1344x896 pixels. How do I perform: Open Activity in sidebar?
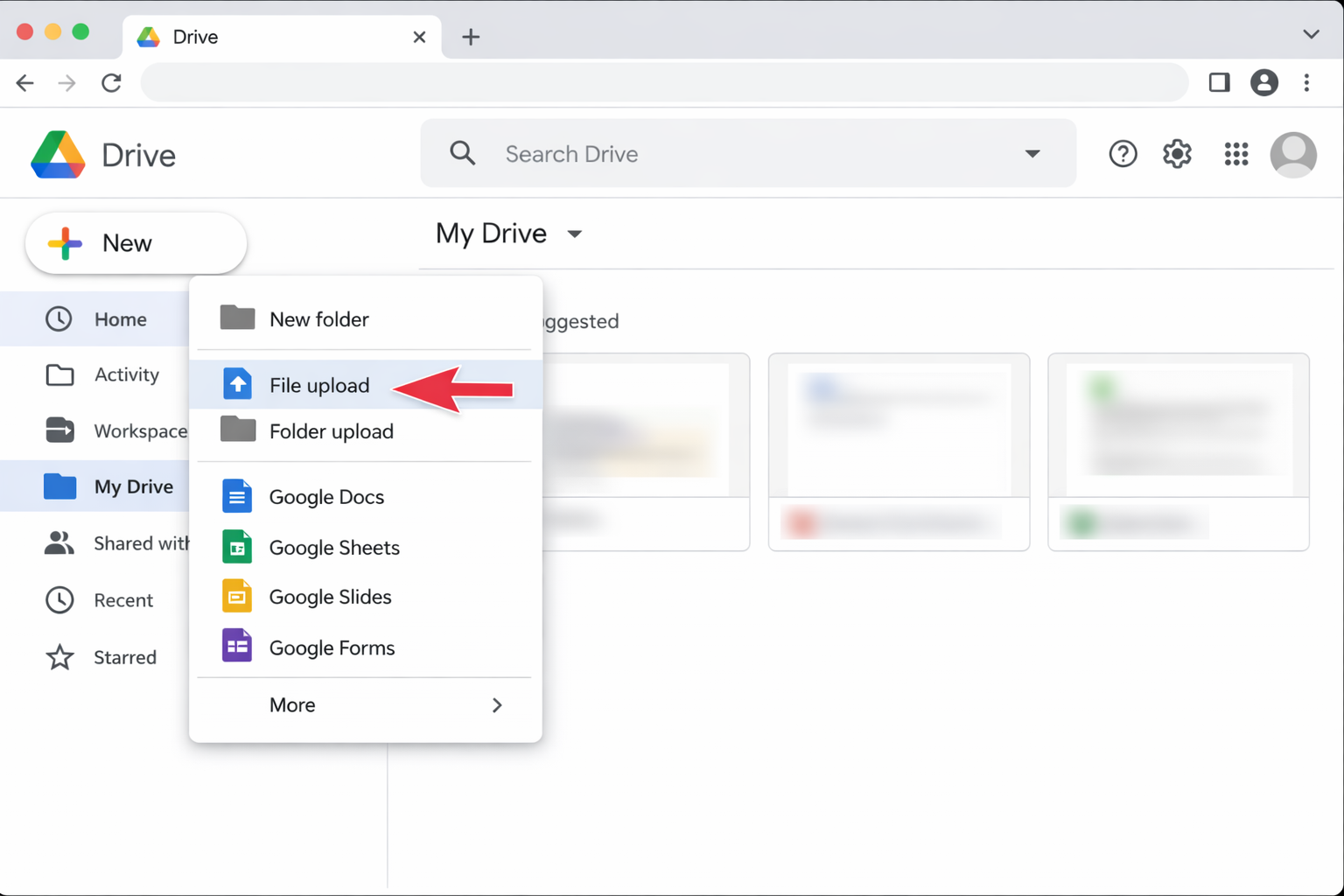(94, 374)
